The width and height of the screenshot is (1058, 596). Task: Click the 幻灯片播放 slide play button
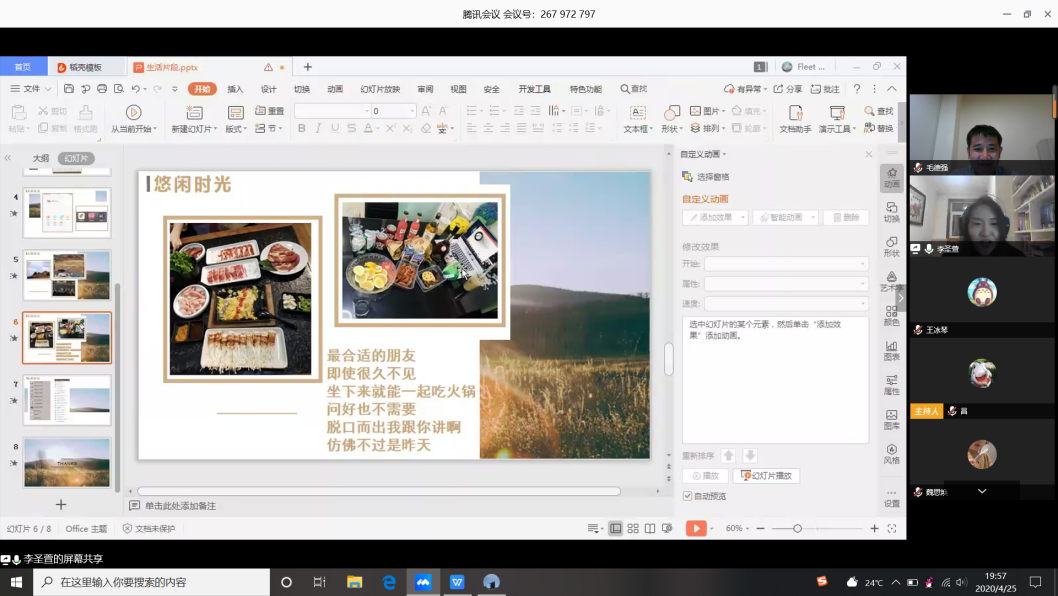(x=766, y=476)
